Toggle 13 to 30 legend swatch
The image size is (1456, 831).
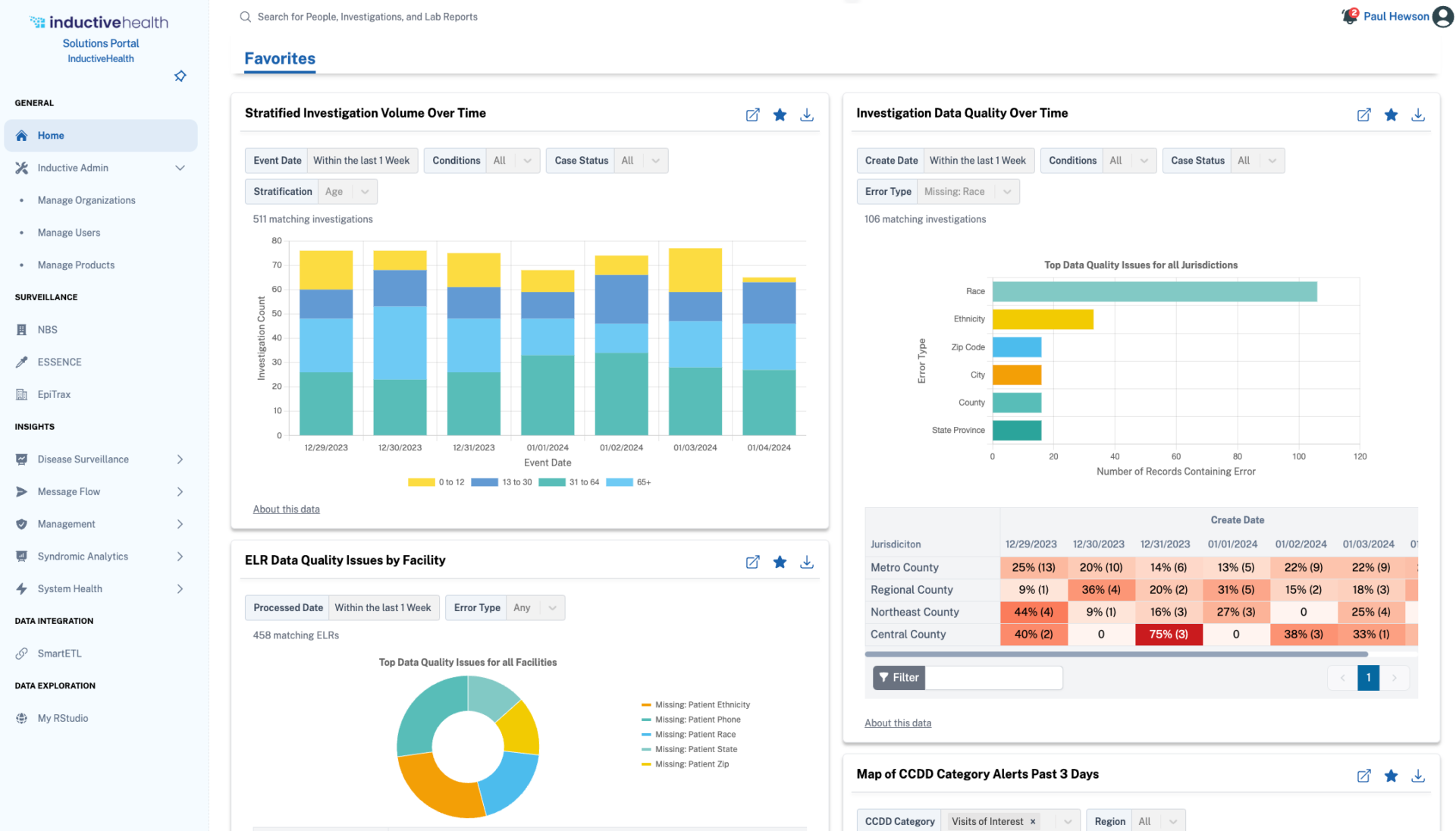485,482
